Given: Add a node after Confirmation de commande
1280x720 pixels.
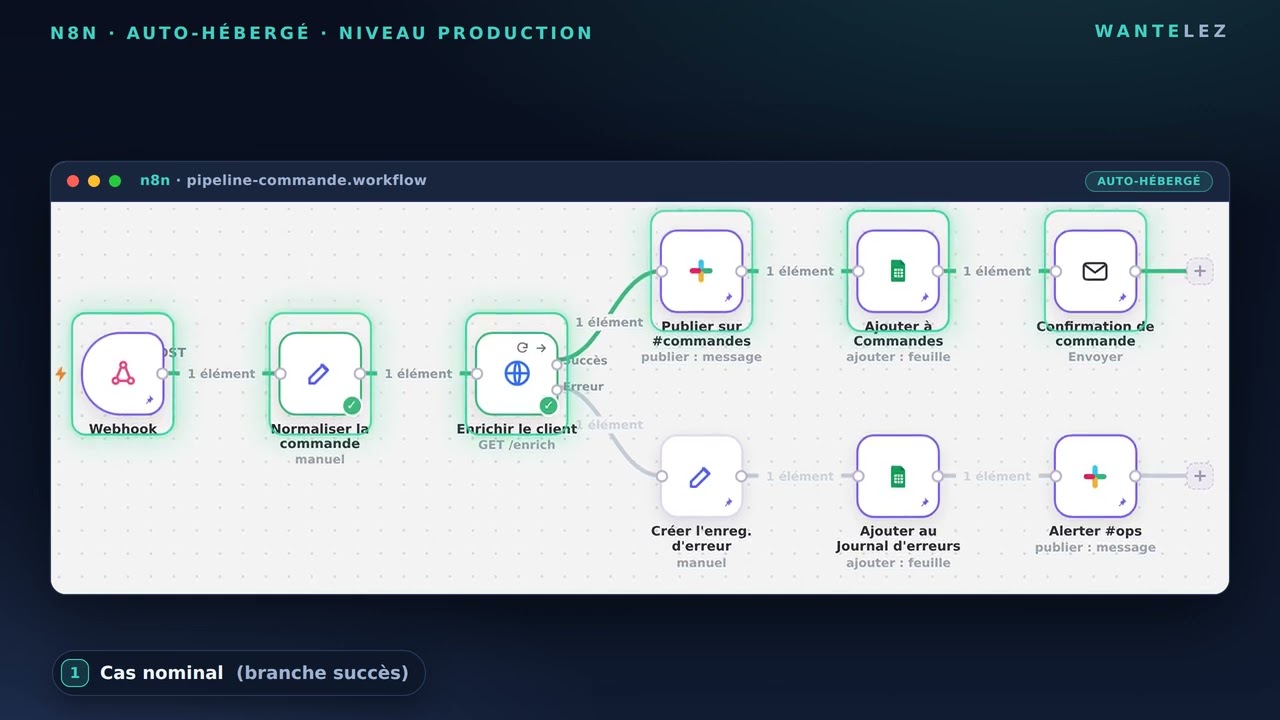Looking at the screenshot, I should [x=1200, y=271].
